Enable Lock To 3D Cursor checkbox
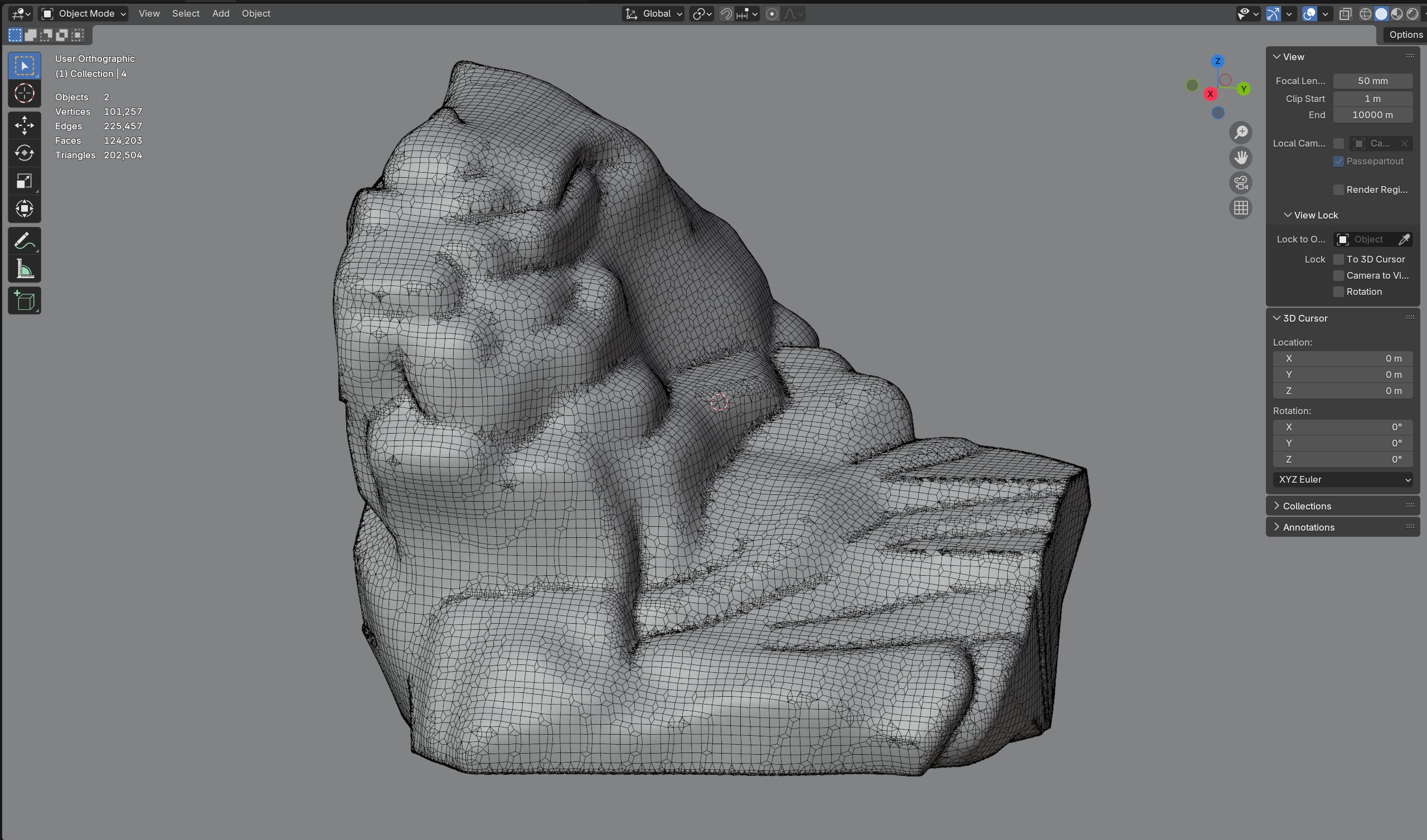Viewport: 1427px width, 840px height. pyautogui.click(x=1339, y=259)
